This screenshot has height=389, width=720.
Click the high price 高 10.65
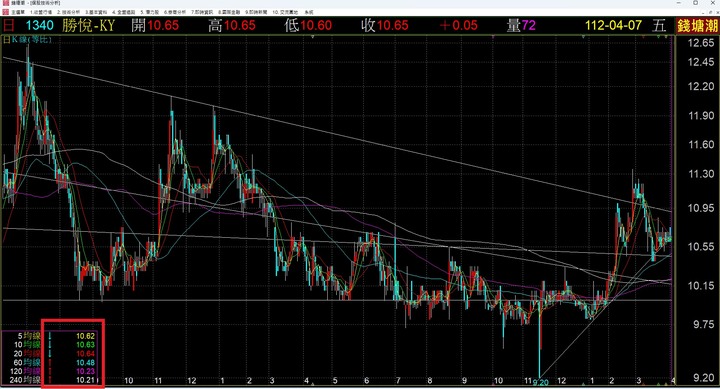click(231, 25)
